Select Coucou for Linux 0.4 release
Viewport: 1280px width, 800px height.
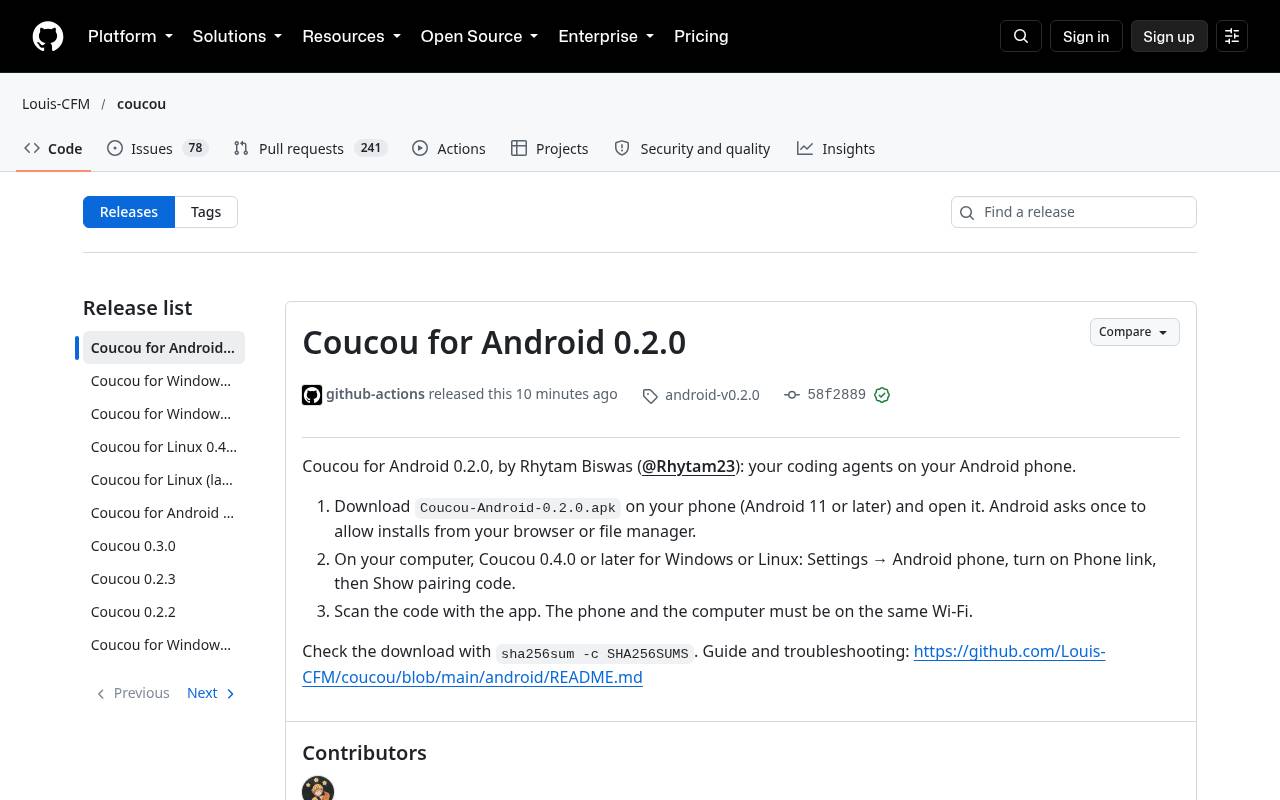(164, 447)
